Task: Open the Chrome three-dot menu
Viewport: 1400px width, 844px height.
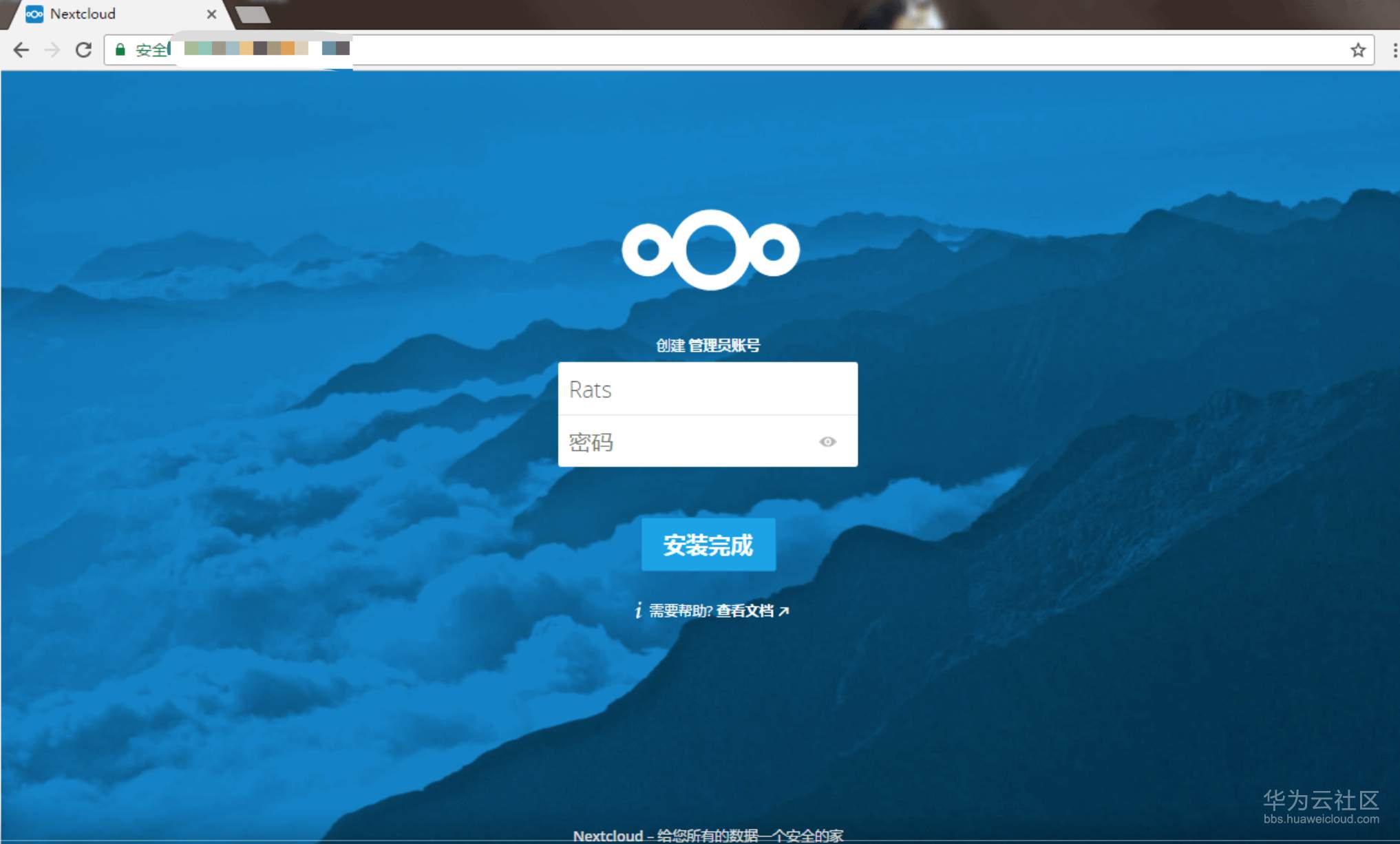Action: pos(1394,50)
